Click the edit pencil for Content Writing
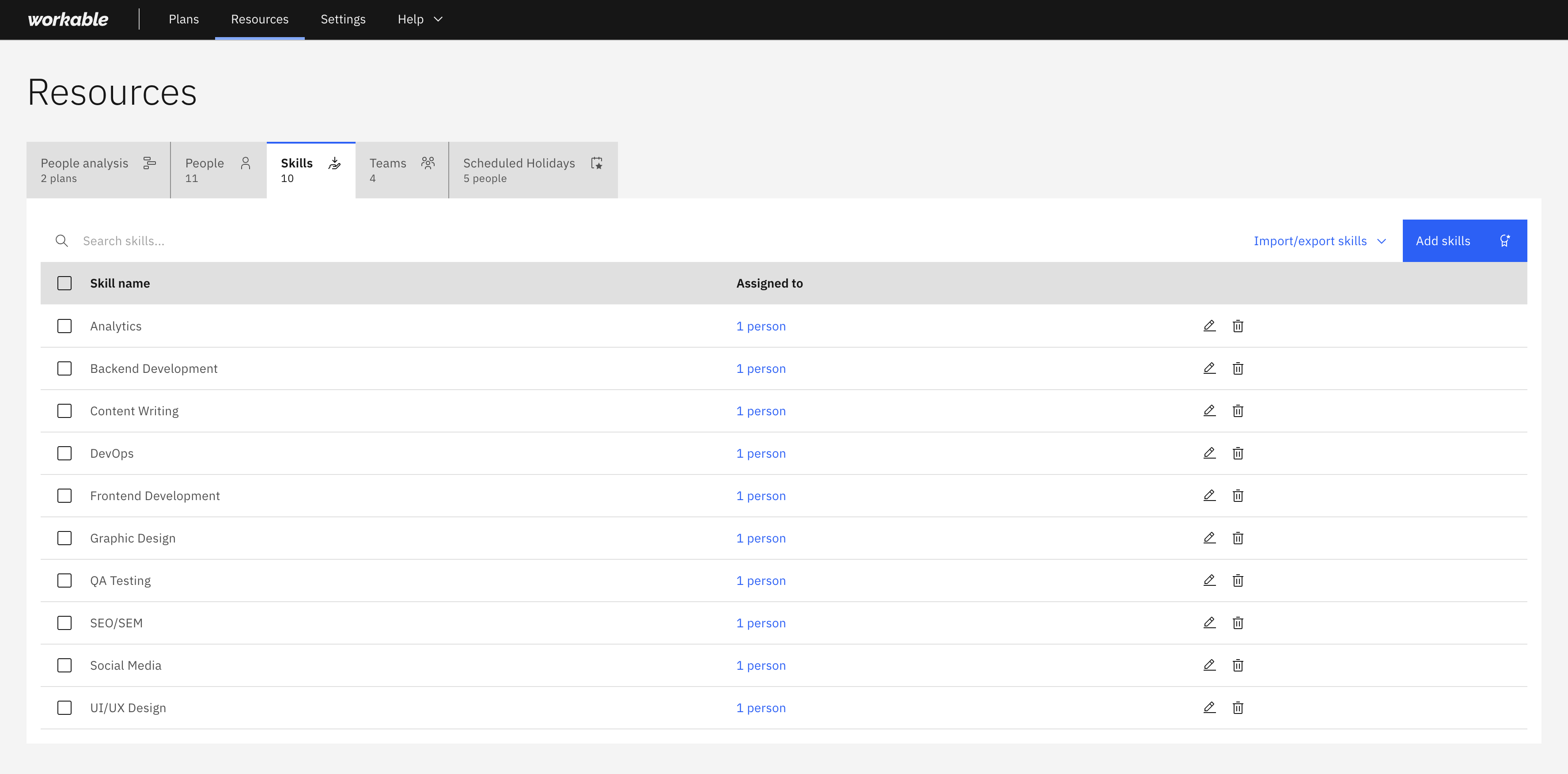 pos(1209,410)
